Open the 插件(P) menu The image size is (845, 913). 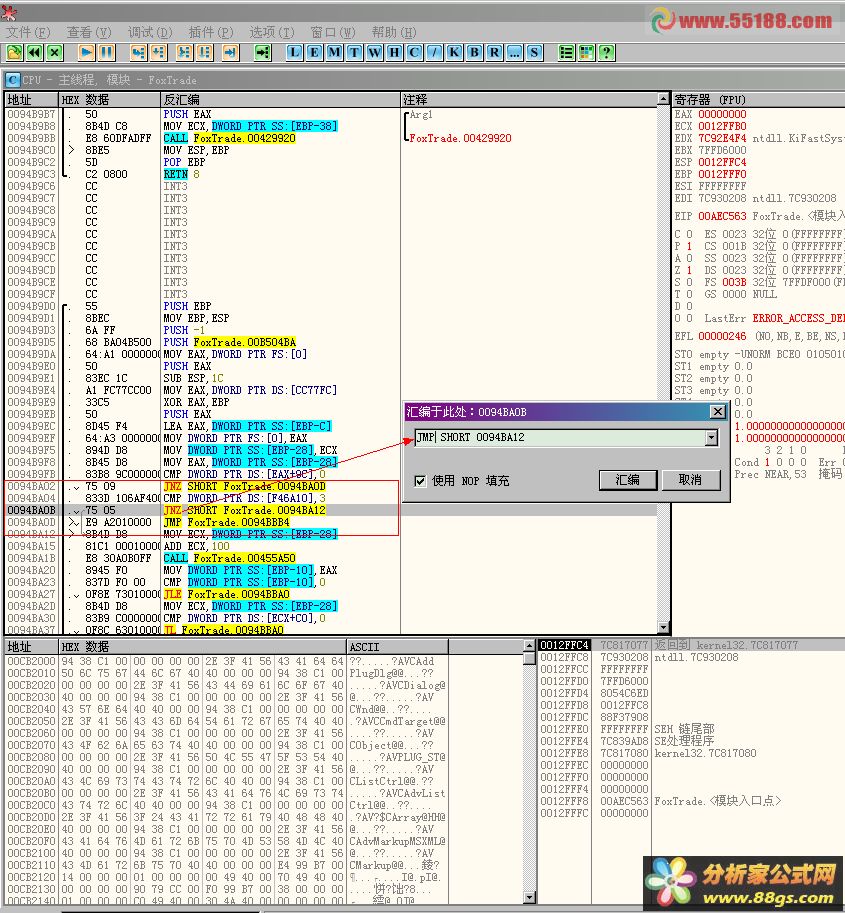(211, 32)
